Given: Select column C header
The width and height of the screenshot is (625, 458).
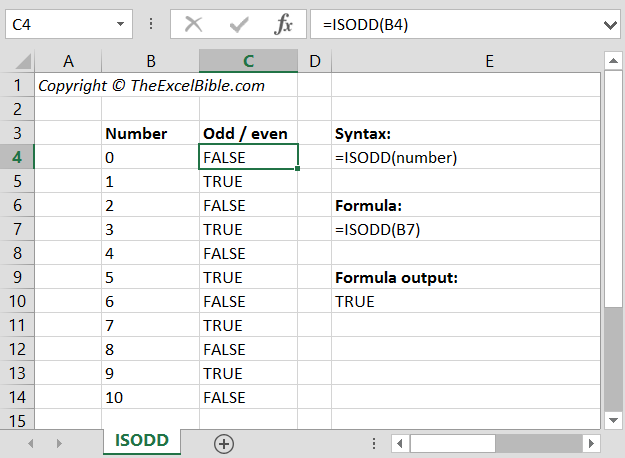Looking at the screenshot, I should (x=248, y=62).
